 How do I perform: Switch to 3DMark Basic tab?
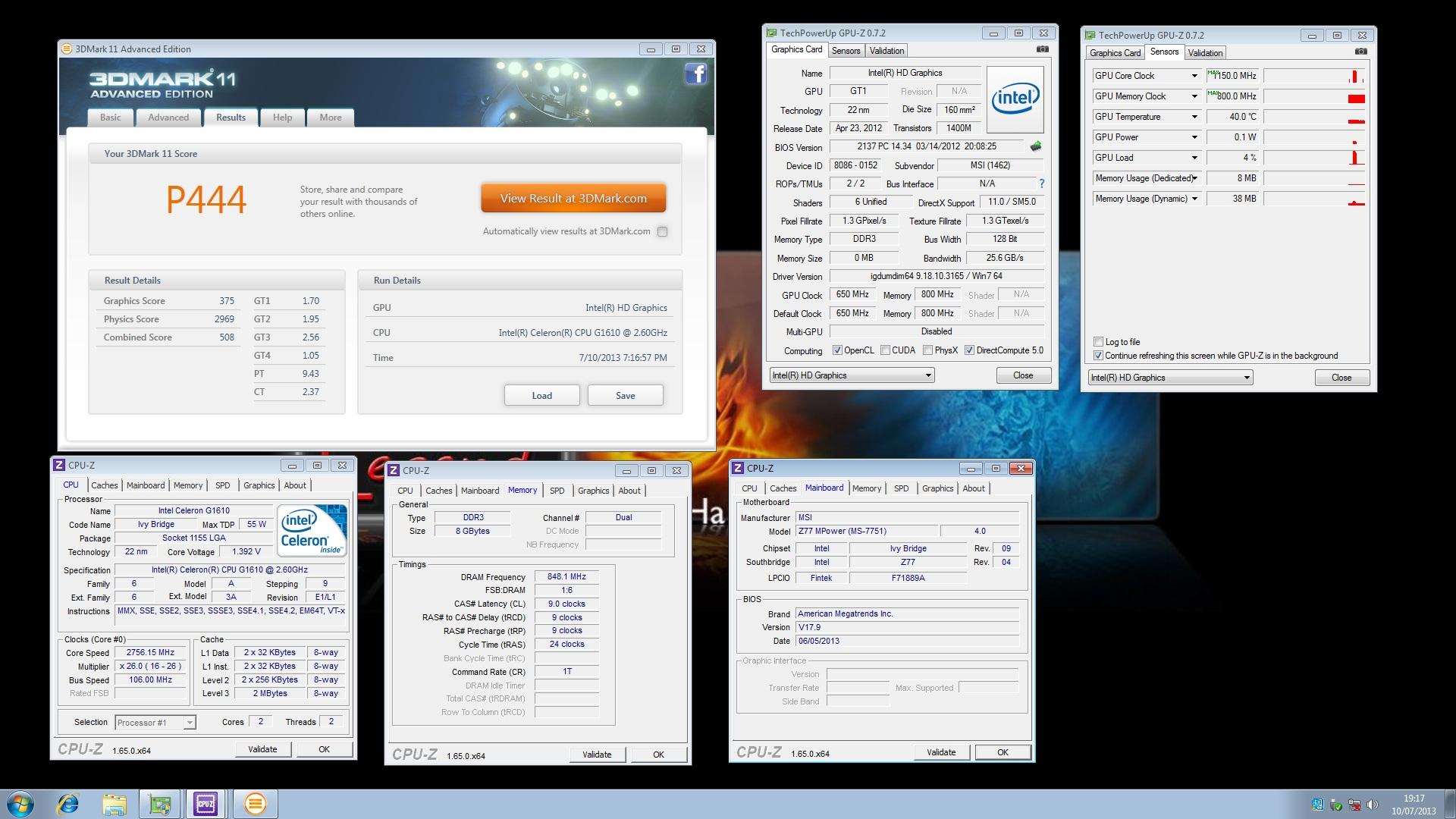[x=111, y=118]
